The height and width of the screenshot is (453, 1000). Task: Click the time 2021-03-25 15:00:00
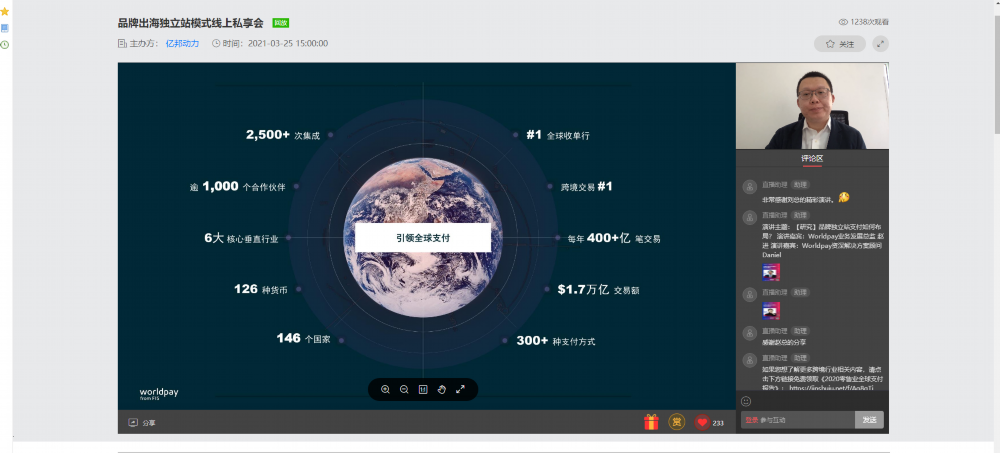pos(288,43)
